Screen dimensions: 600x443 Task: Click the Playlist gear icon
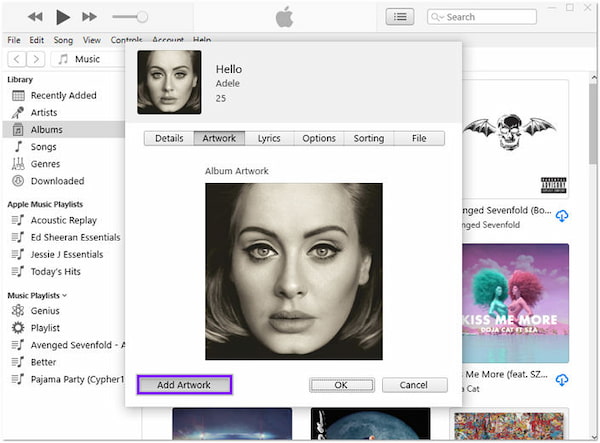click(x=18, y=328)
